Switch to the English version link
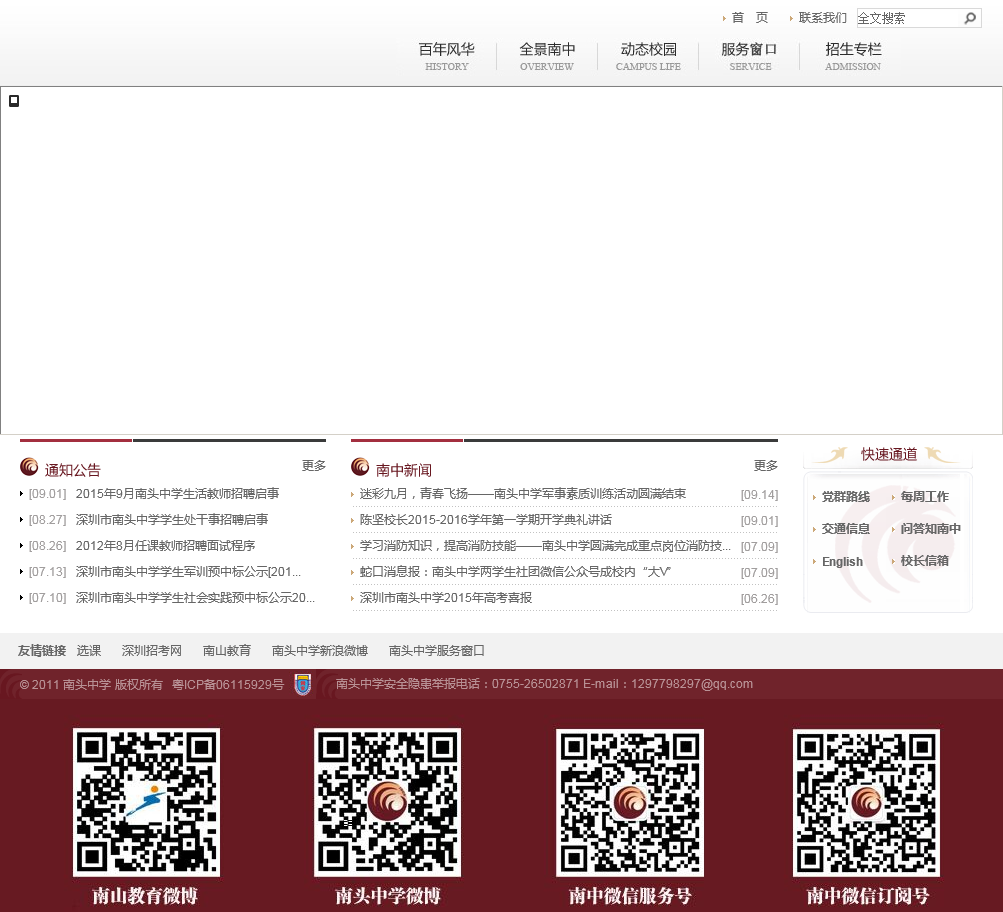The image size is (1003, 912). pyautogui.click(x=842, y=562)
